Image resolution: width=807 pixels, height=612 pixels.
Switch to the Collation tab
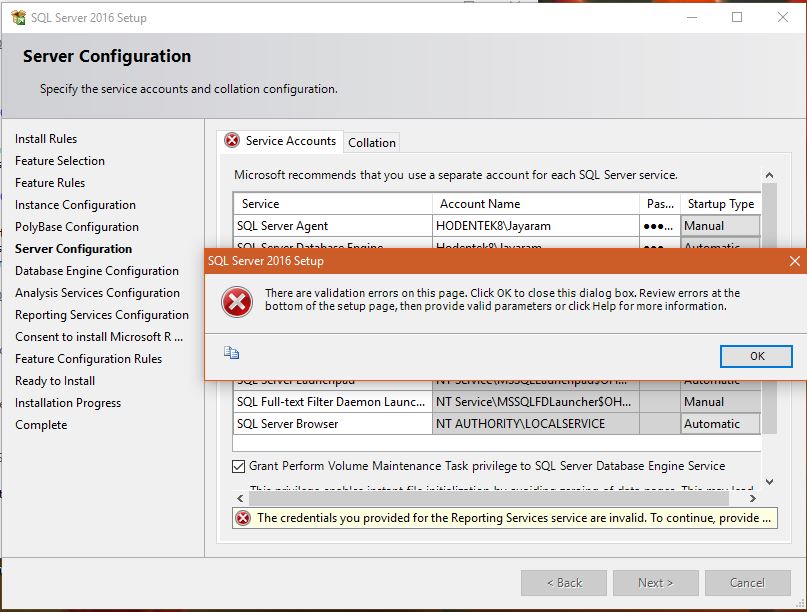click(371, 142)
